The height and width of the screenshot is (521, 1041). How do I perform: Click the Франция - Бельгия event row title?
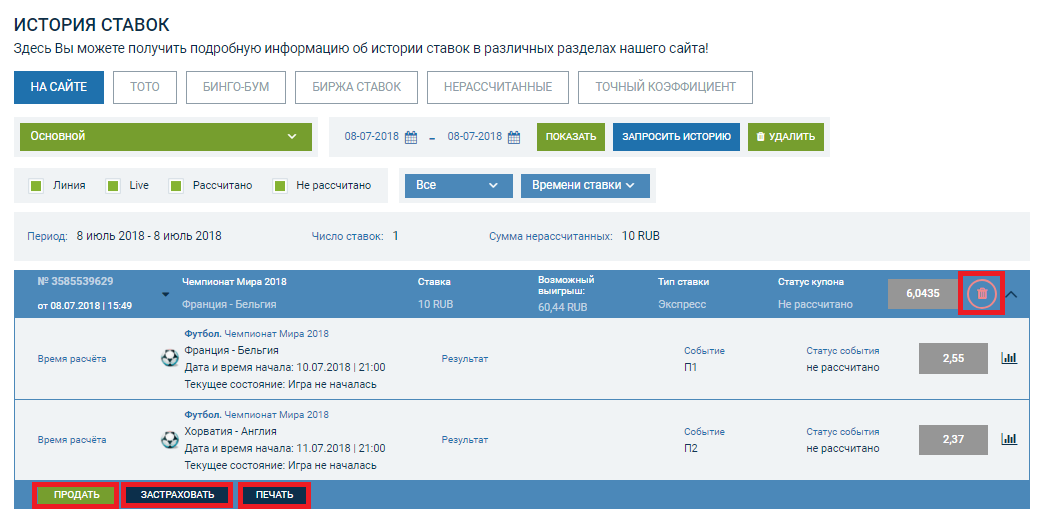(231, 350)
